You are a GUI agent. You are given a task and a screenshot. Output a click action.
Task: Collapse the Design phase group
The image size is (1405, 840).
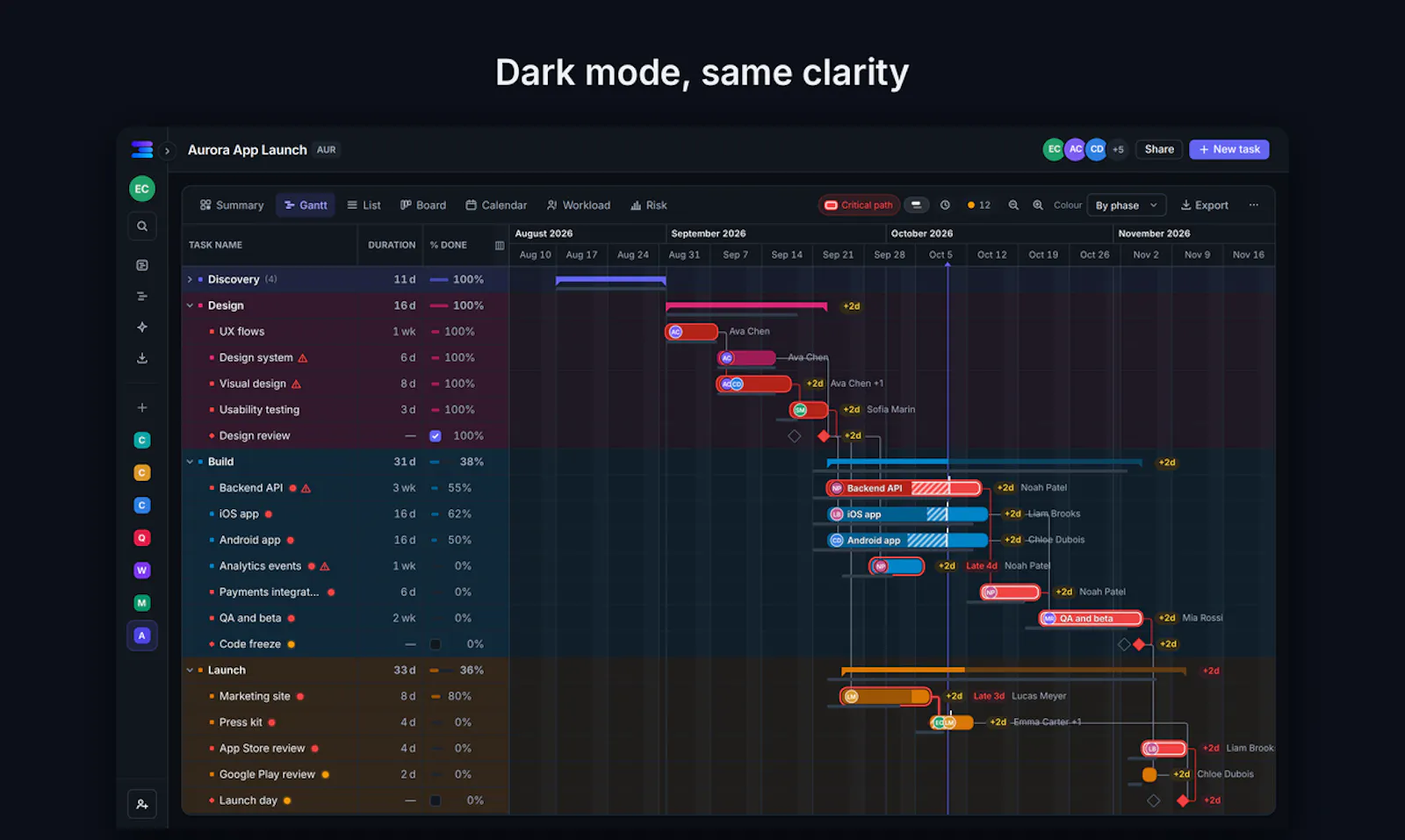[190, 305]
